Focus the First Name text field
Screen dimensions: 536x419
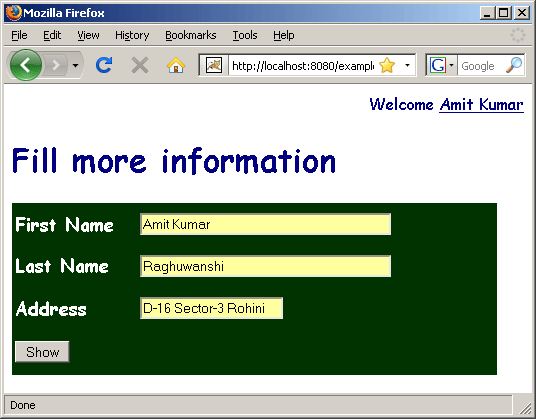265,224
